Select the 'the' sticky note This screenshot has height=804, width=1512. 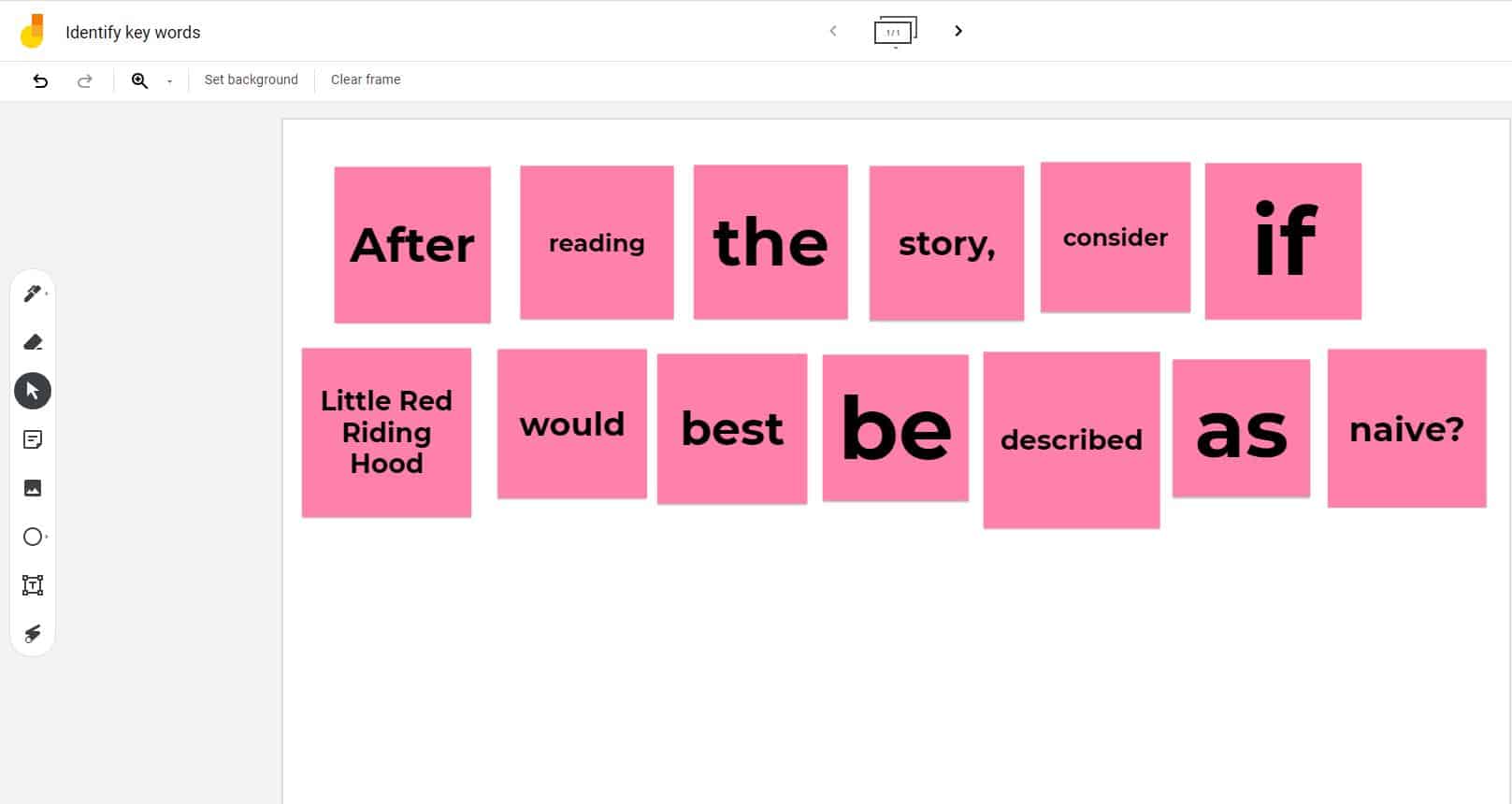(770, 242)
